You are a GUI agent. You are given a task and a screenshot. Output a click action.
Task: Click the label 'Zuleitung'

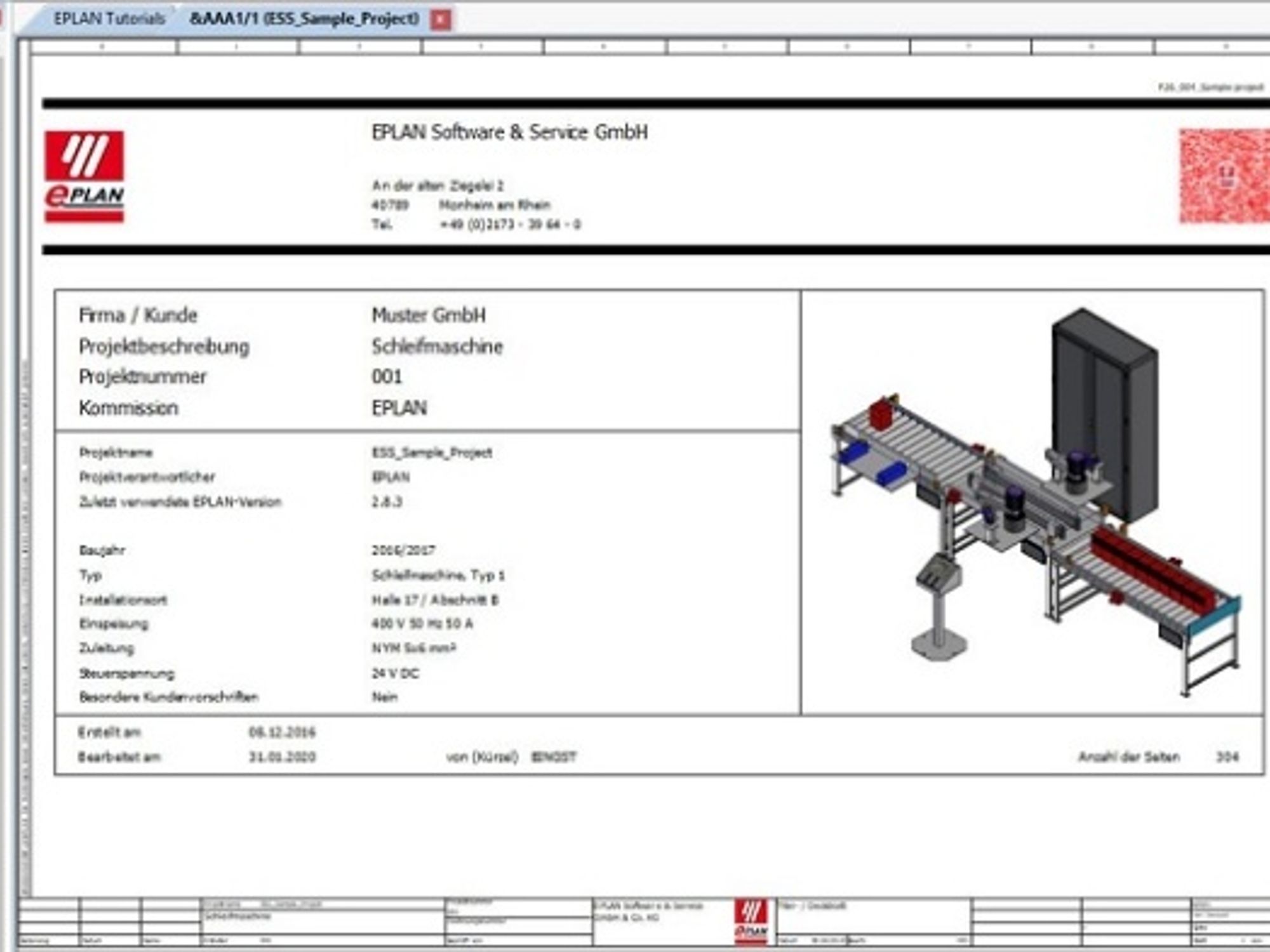(106, 648)
